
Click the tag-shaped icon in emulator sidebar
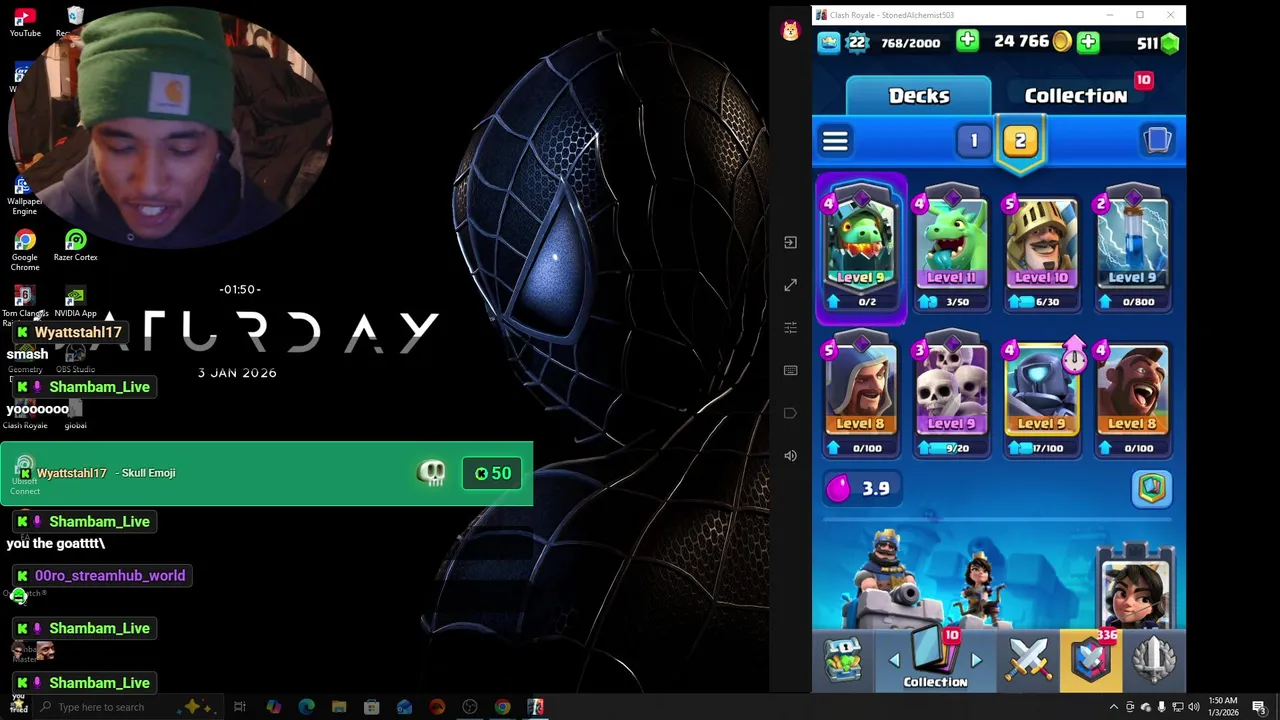(790, 413)
